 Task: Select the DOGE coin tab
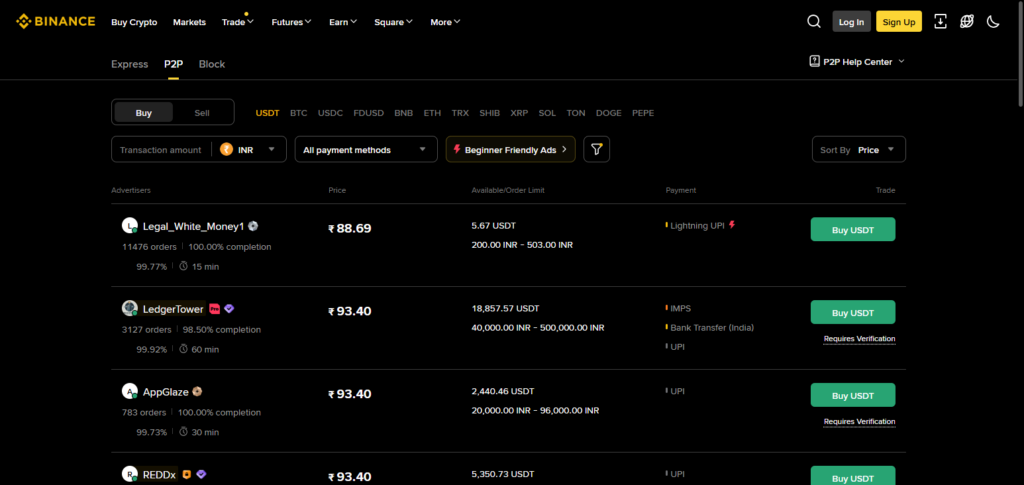point(609,113)
